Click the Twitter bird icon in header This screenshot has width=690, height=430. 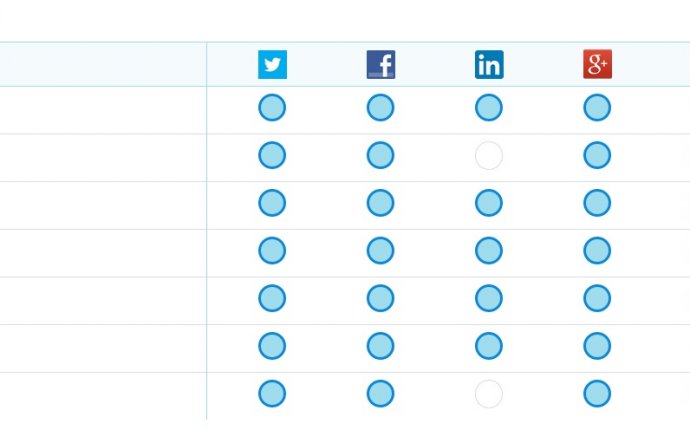click(x=272, y=65)
